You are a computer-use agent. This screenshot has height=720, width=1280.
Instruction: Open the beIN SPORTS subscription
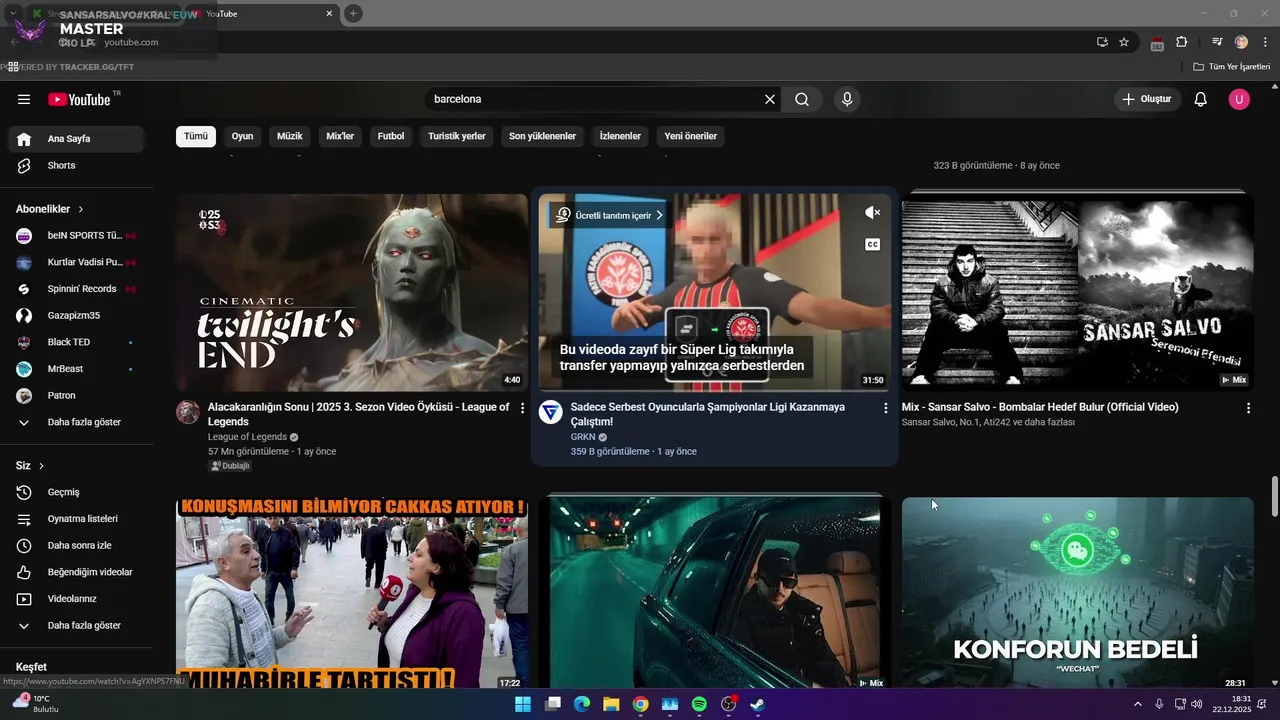pyautogui.click(x=76, y=235)
